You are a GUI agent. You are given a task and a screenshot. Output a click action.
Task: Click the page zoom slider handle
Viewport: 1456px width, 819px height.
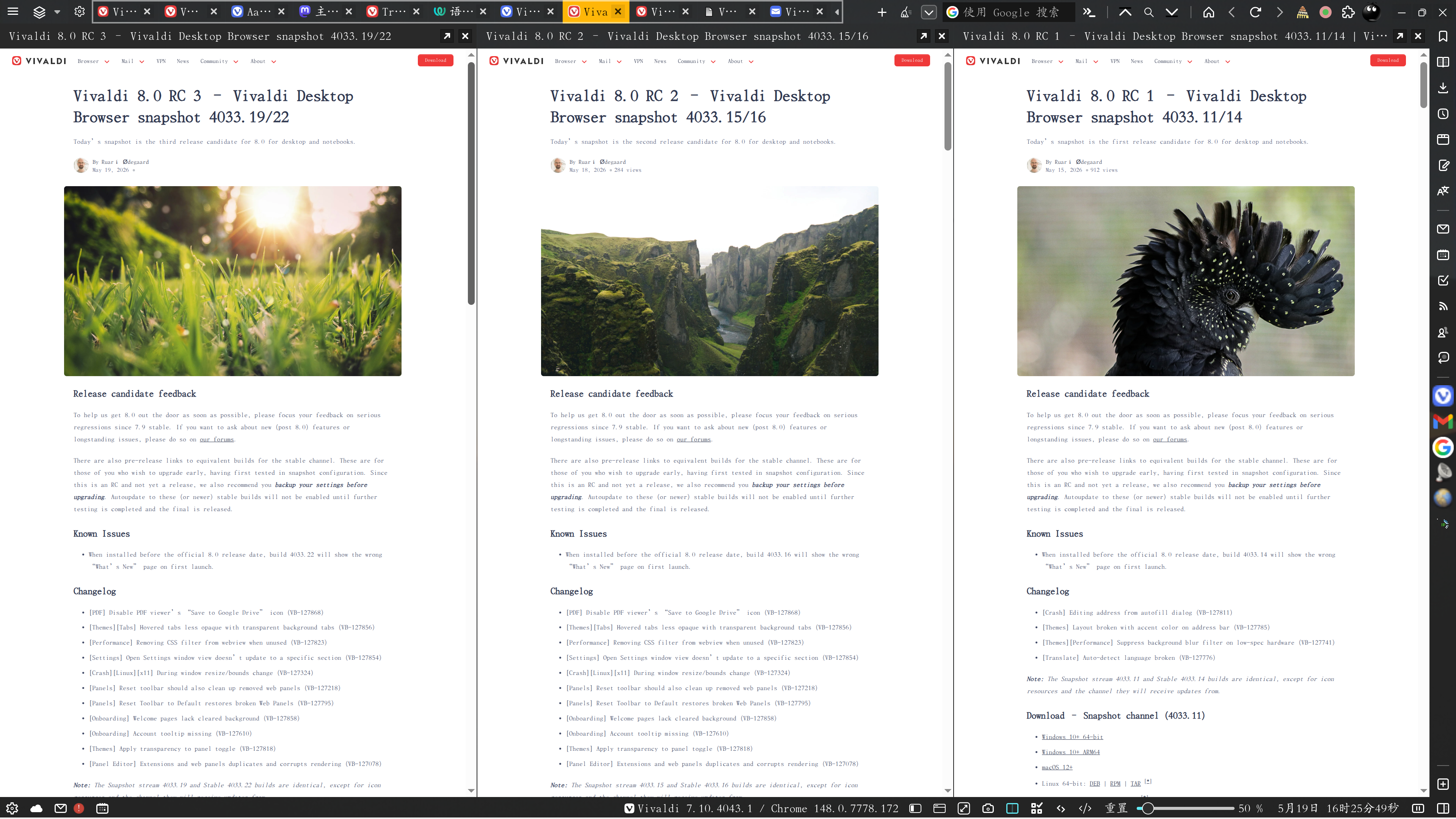click(1147, 808)
